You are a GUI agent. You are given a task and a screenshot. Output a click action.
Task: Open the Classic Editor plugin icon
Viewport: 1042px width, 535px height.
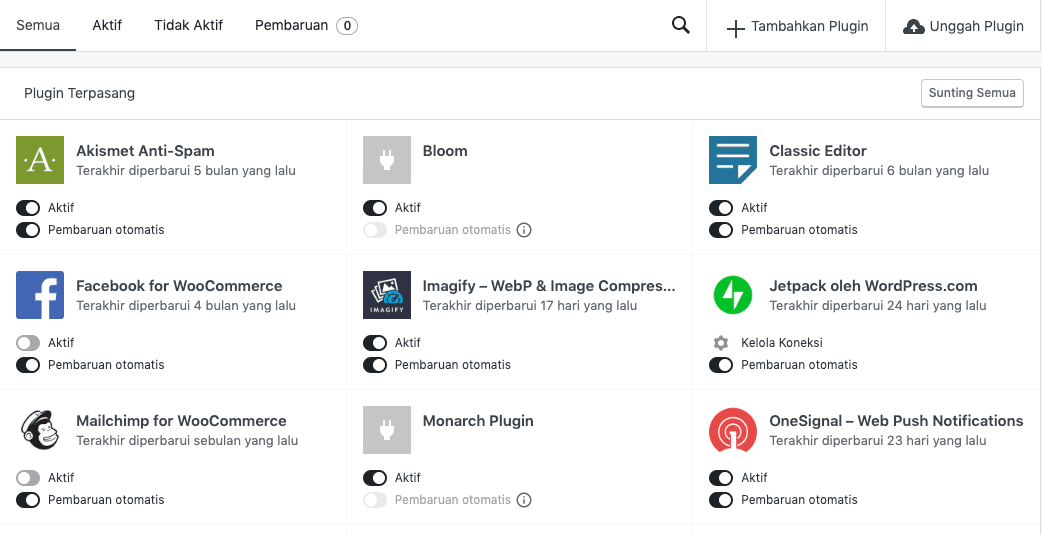tap(733, 160)
